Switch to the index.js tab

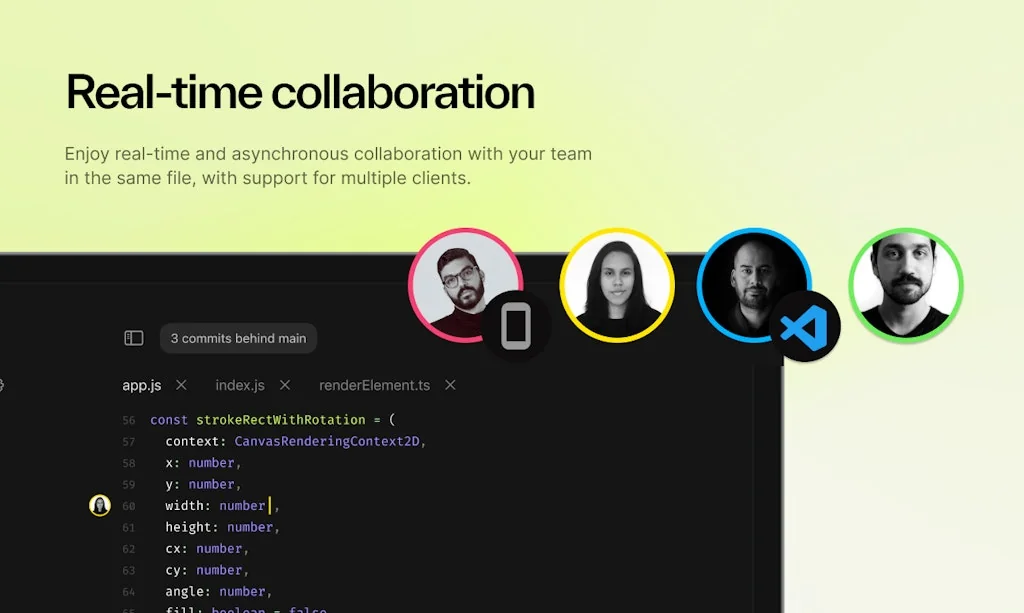240,385
